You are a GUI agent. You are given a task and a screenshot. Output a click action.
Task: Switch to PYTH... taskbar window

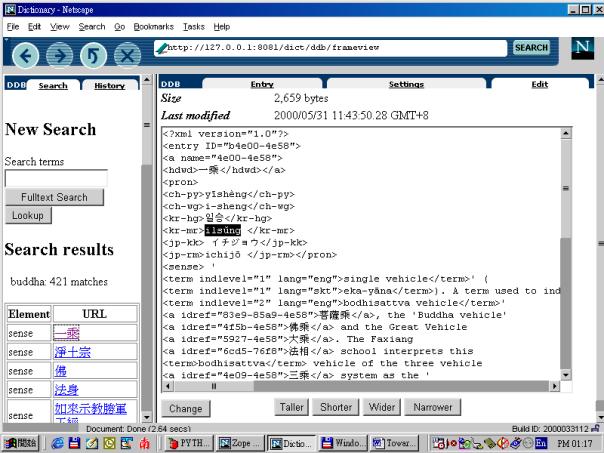click(x=189, y=443)
